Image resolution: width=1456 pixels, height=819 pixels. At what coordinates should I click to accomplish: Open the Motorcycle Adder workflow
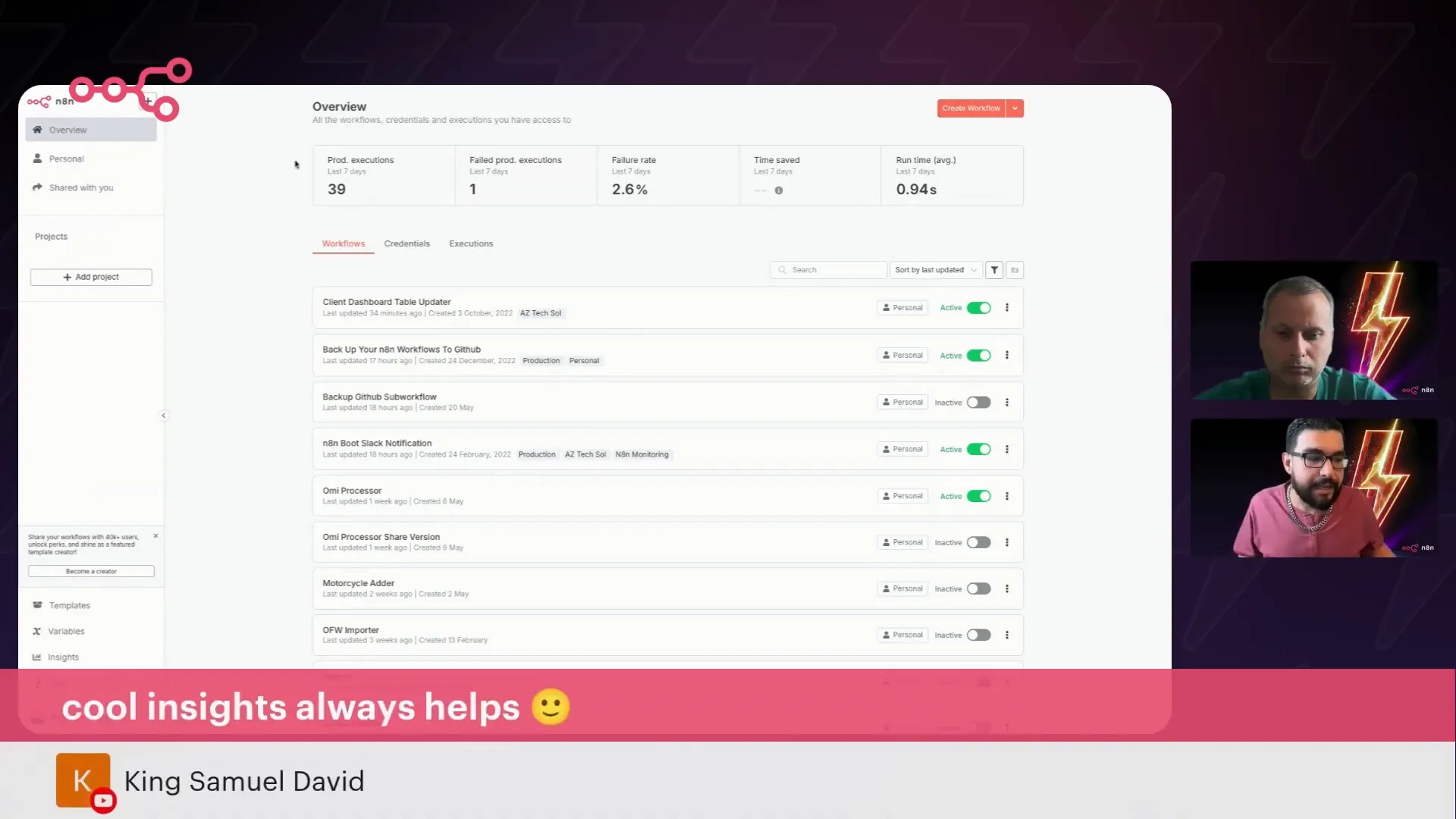(x=358, y=583)
